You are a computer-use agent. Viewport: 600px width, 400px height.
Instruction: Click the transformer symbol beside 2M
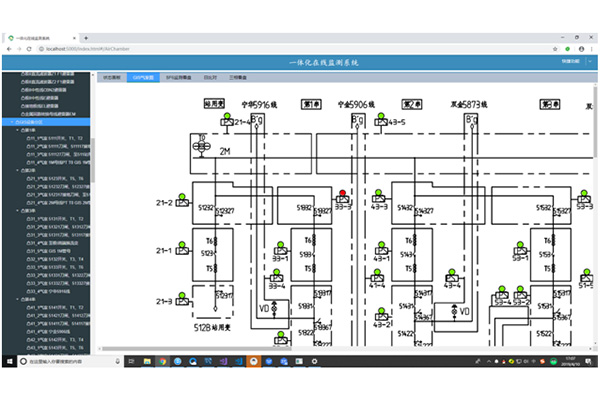pyautogui.click(x=203, y=146)
